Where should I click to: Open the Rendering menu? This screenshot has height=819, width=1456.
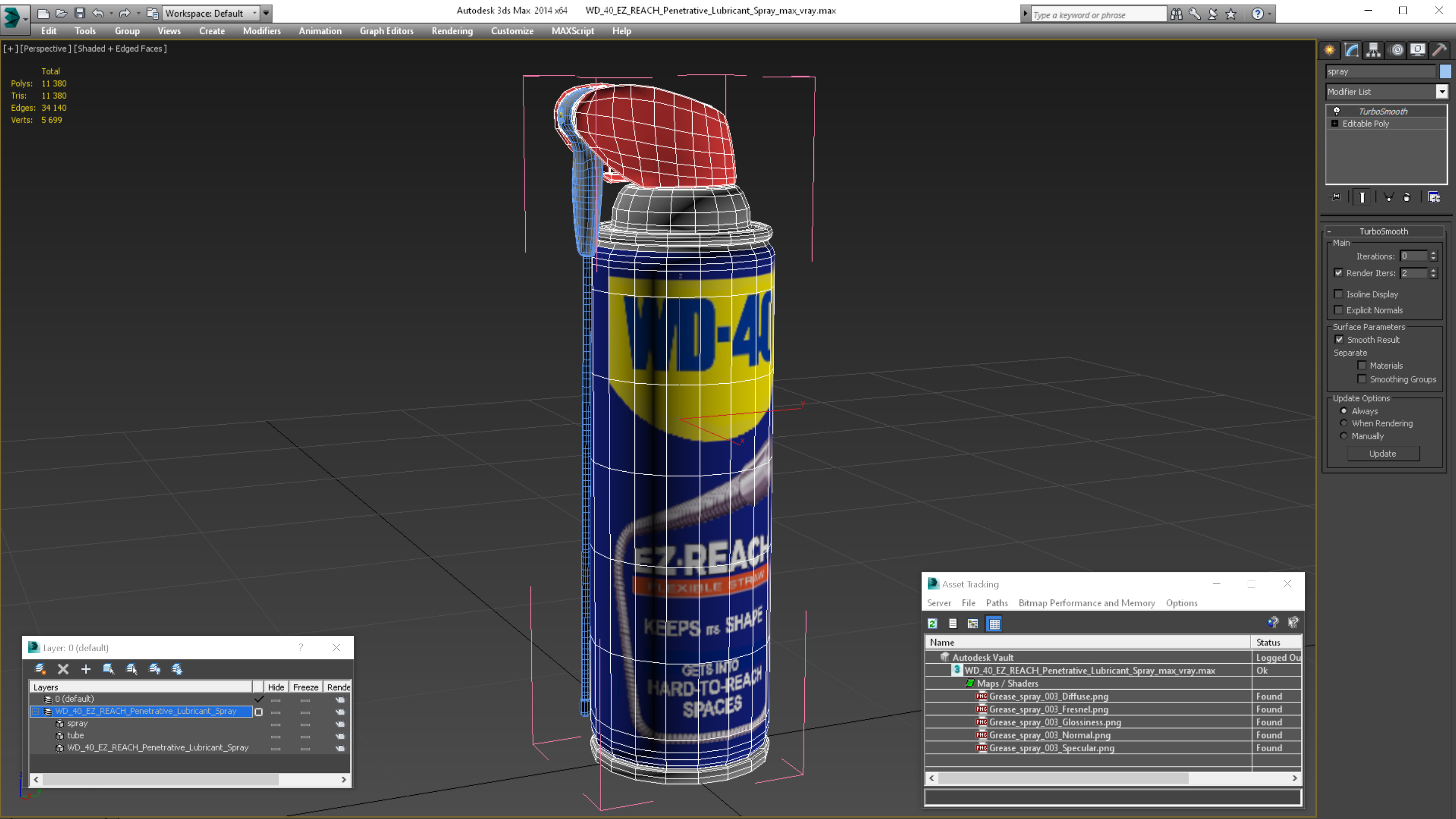(451, 31)
